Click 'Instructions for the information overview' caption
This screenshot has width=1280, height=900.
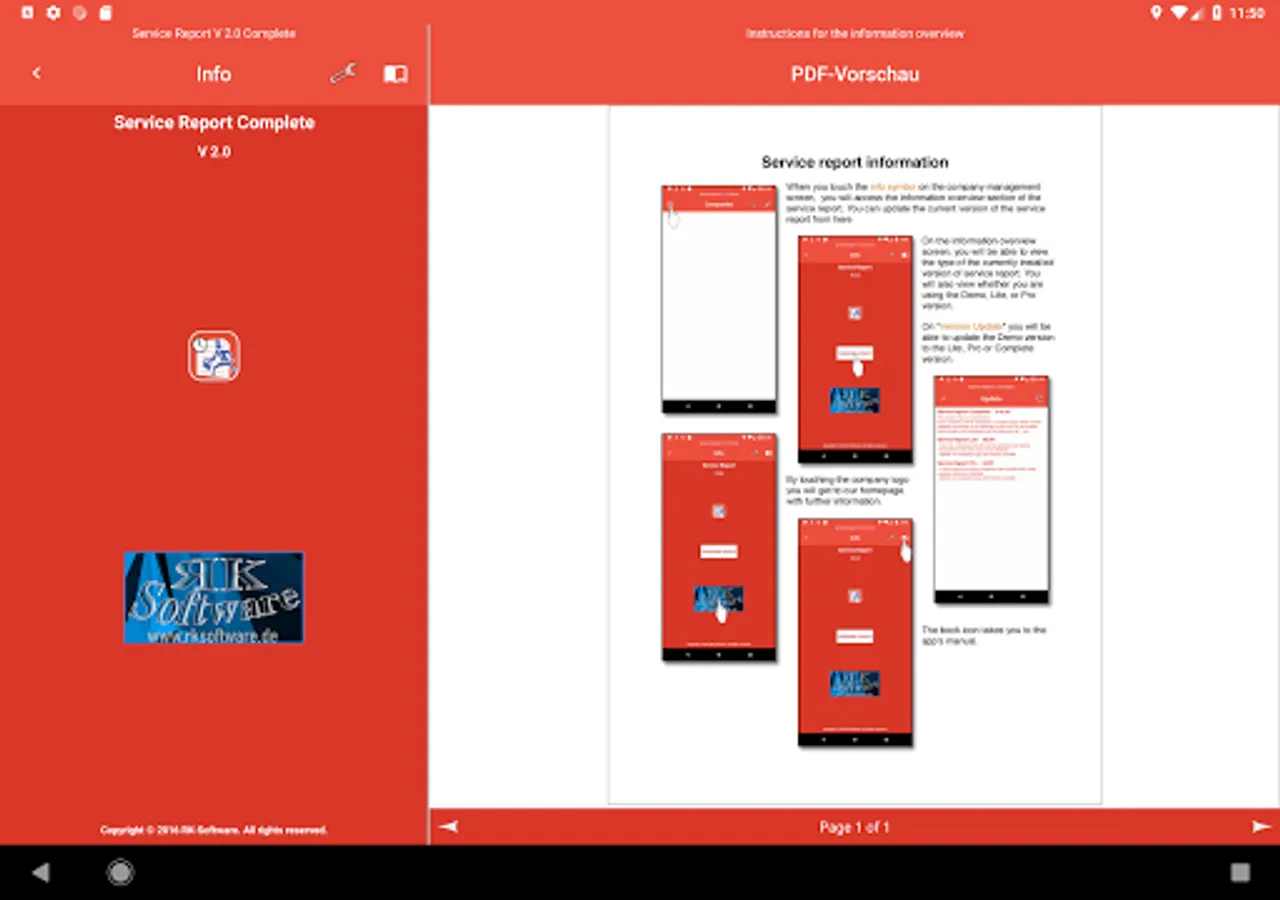(855, 33)
